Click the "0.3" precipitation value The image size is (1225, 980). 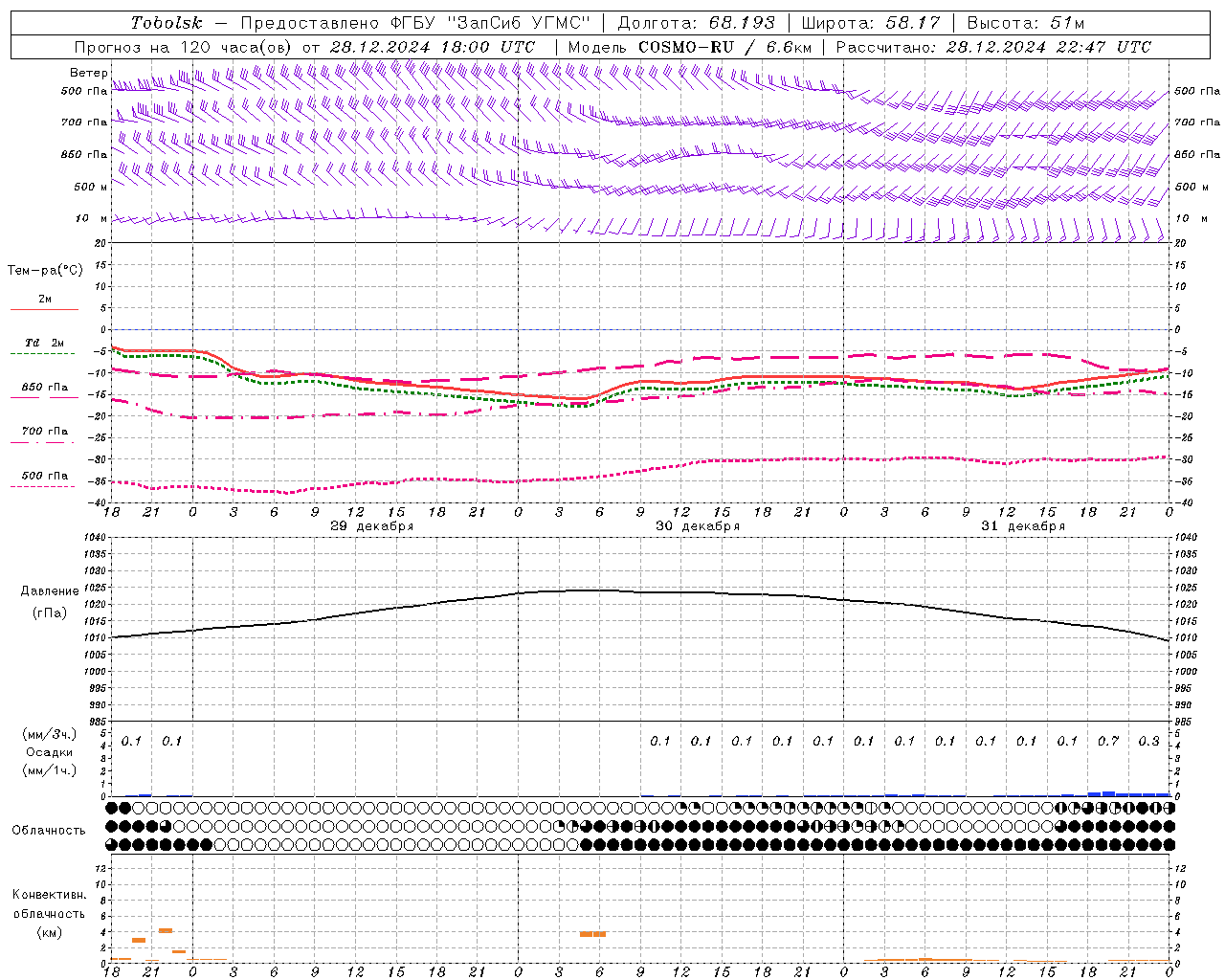[1148, 741]
